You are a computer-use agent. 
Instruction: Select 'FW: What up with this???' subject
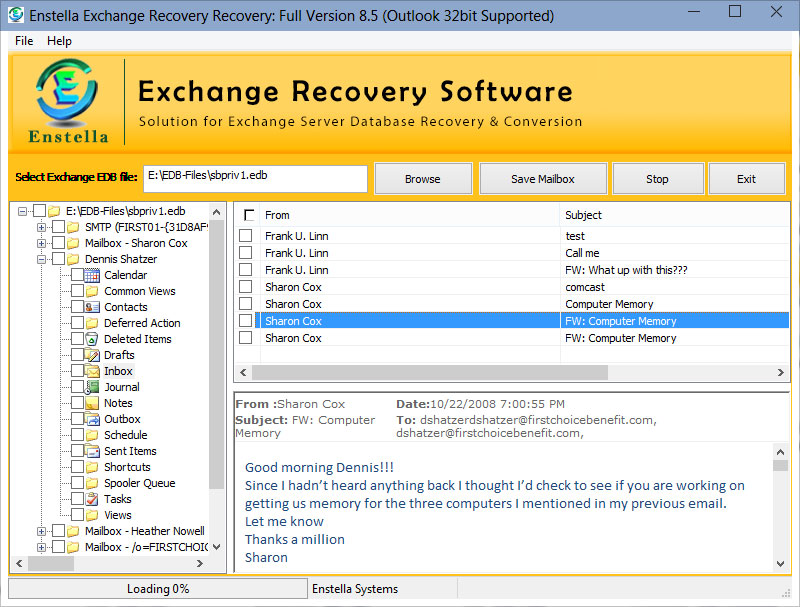626,270
